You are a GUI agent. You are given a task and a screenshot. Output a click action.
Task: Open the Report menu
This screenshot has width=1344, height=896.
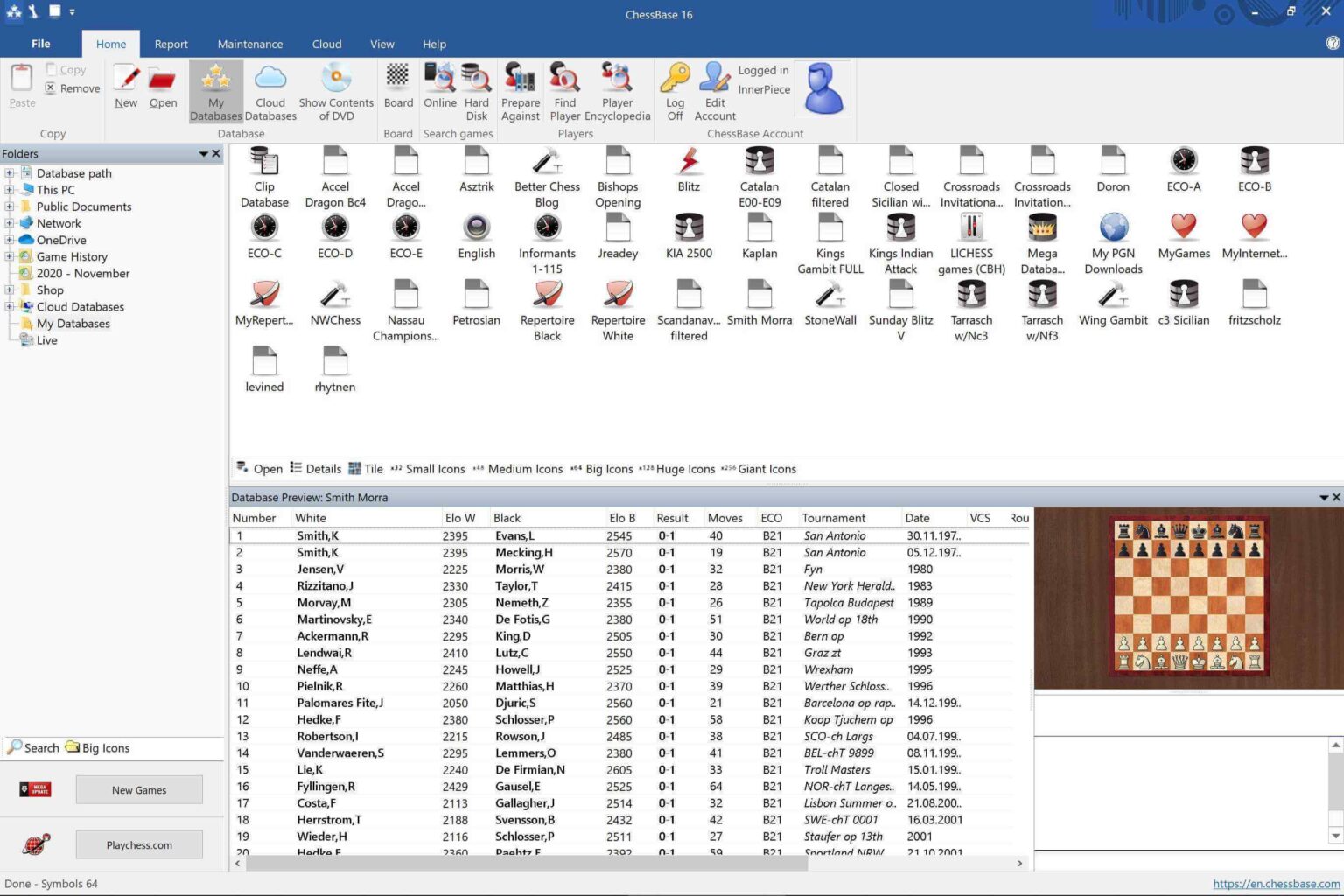point(171,44)
